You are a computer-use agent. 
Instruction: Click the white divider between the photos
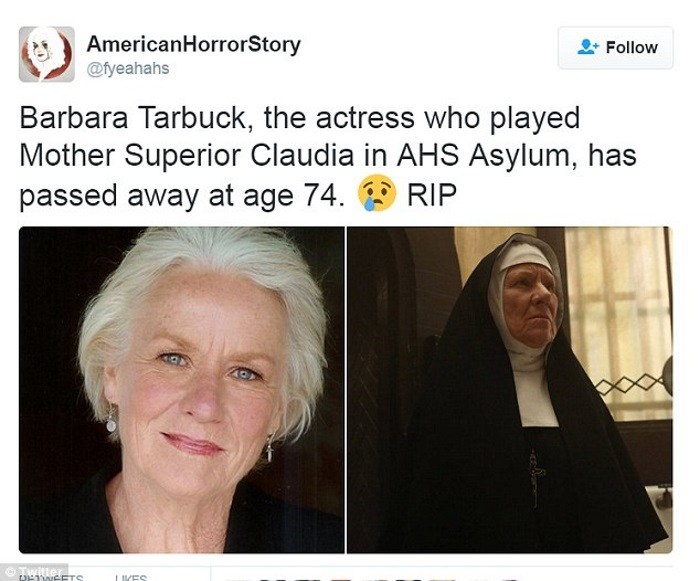pos(346,390)
